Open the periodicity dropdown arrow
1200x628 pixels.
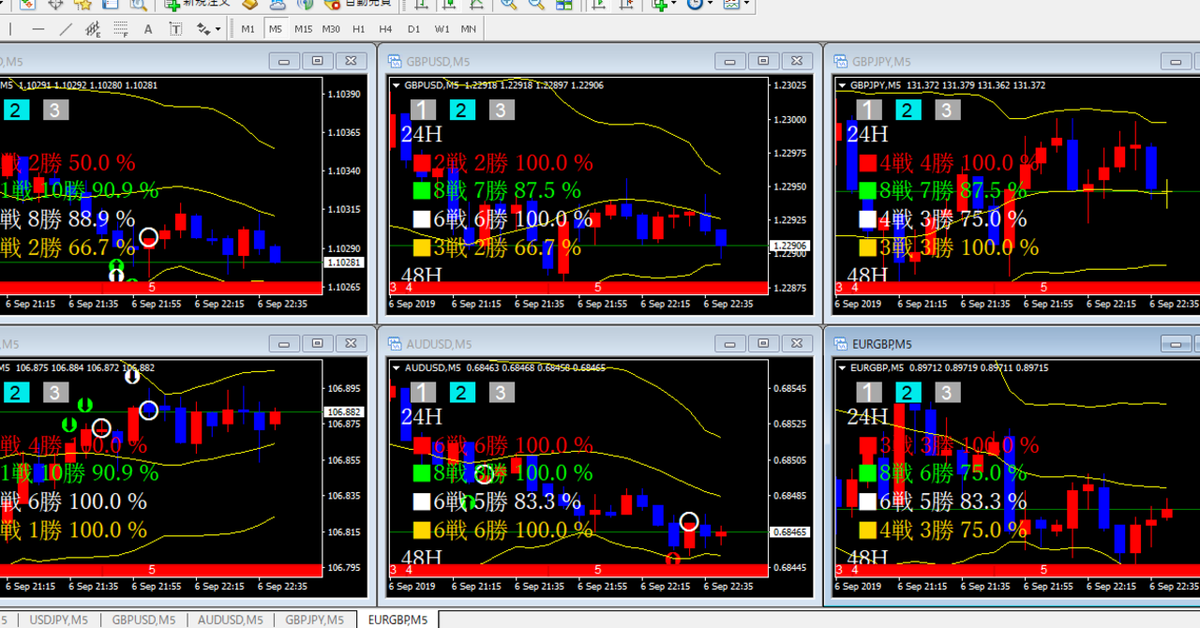point(710,4)
